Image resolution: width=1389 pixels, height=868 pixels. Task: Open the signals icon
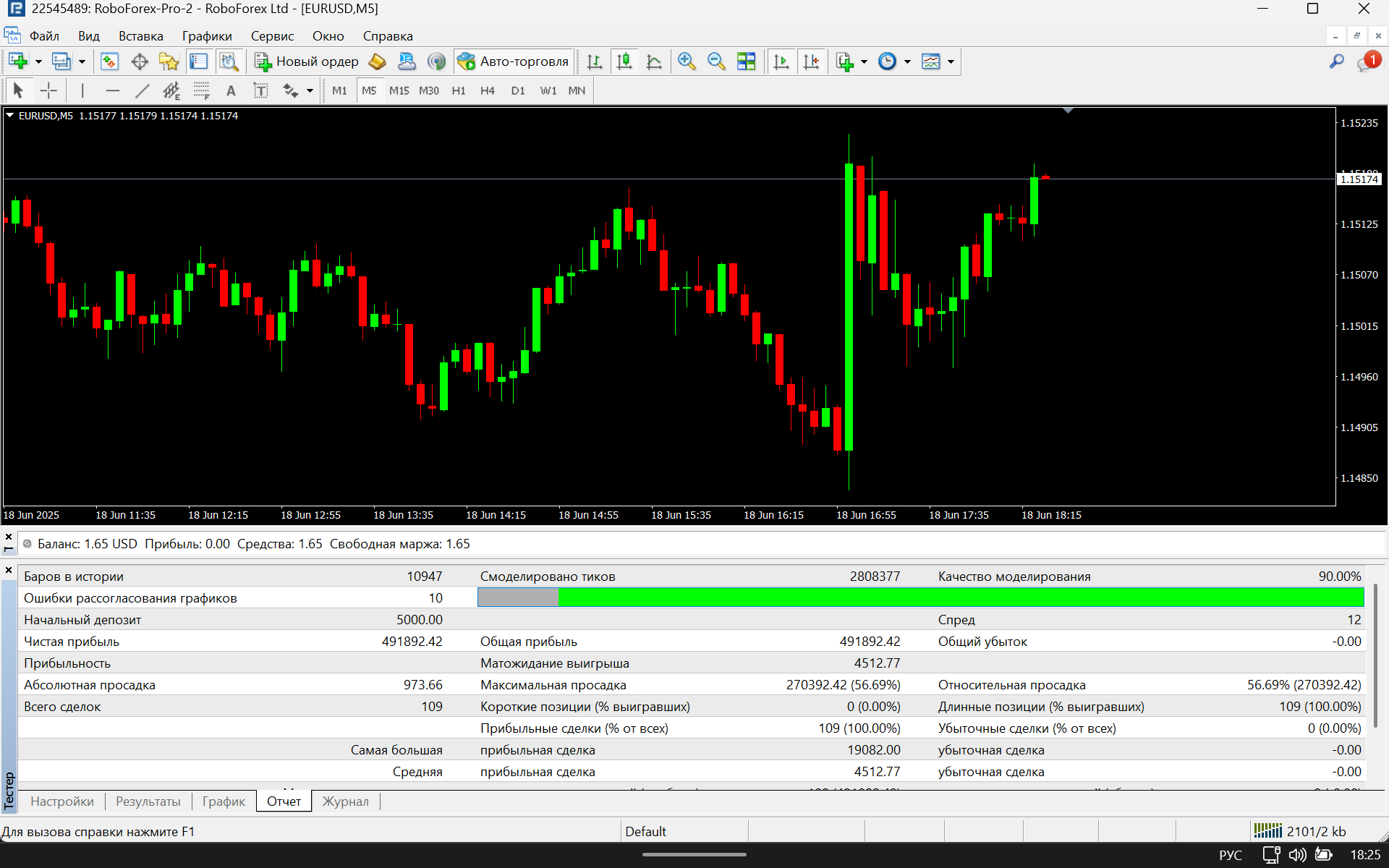coord(436,61)
